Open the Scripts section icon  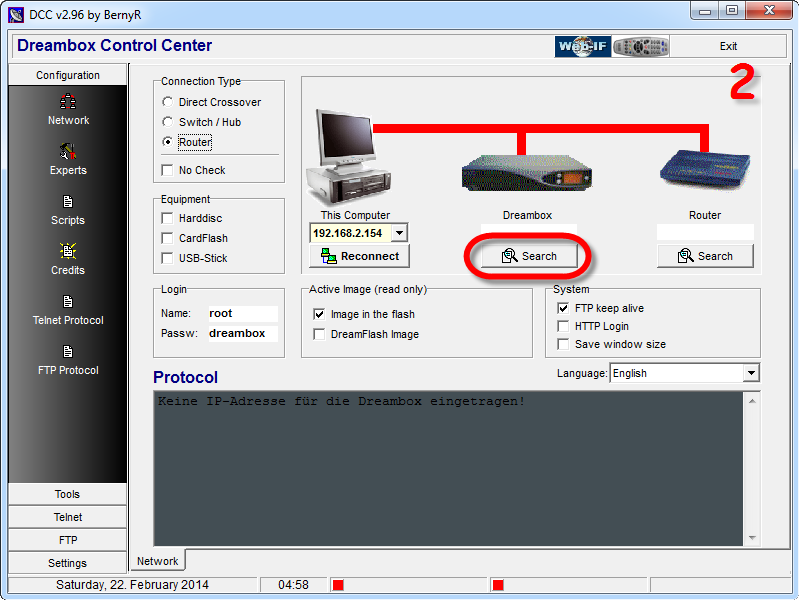68,202
